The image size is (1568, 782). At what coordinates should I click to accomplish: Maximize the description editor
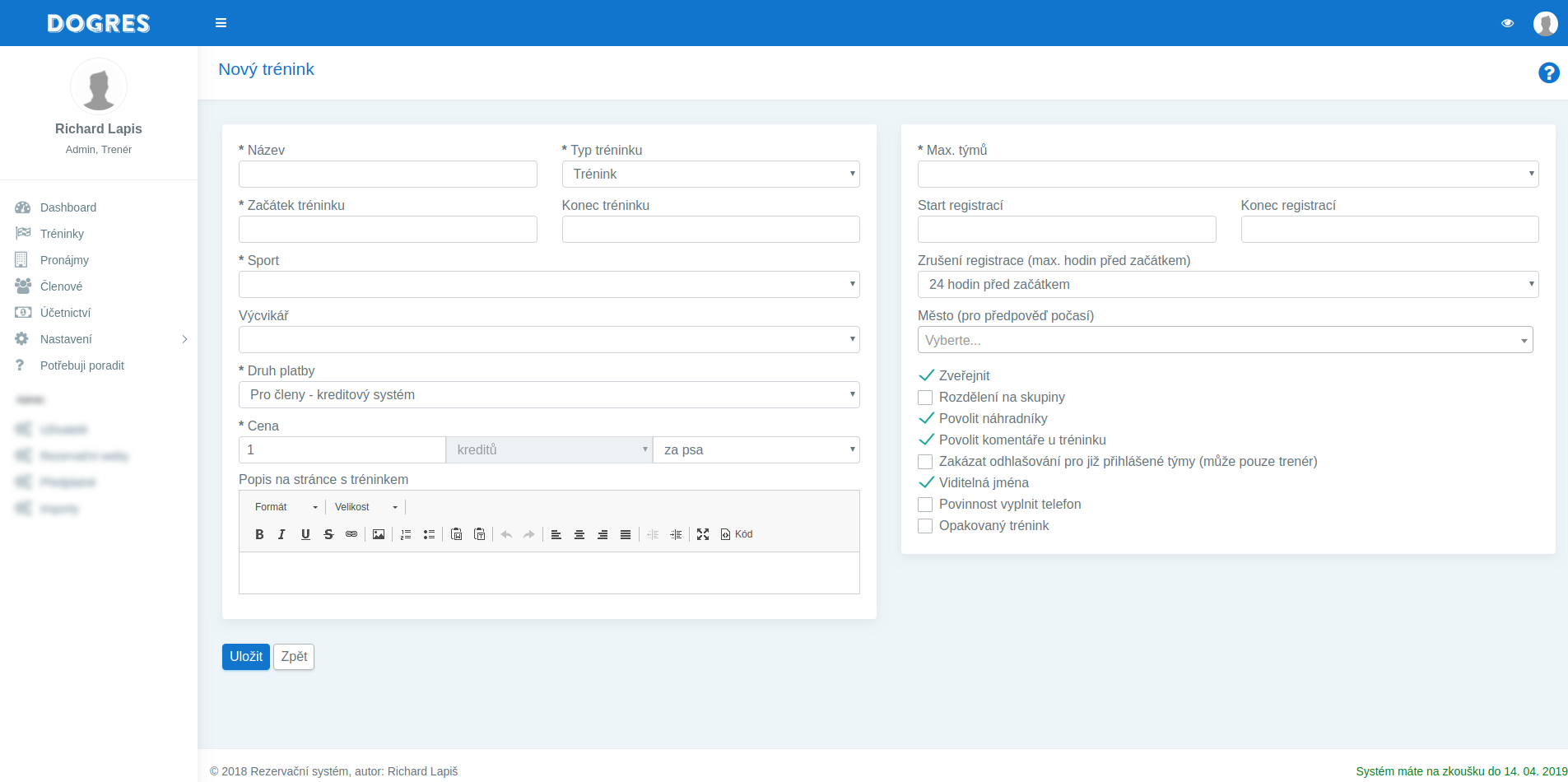tap(703, 534)
